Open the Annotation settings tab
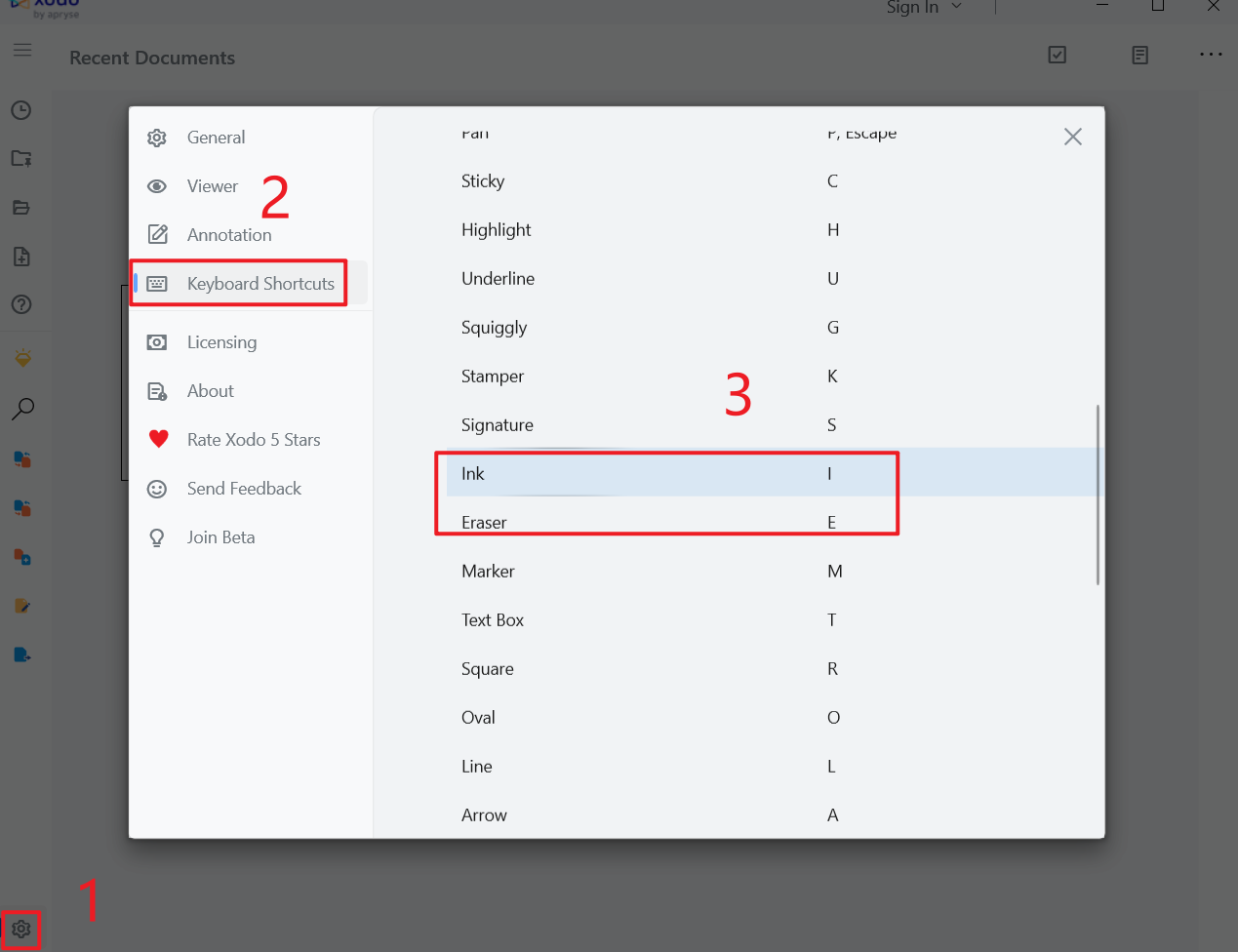1238x952 pixels. click(249, 235)
